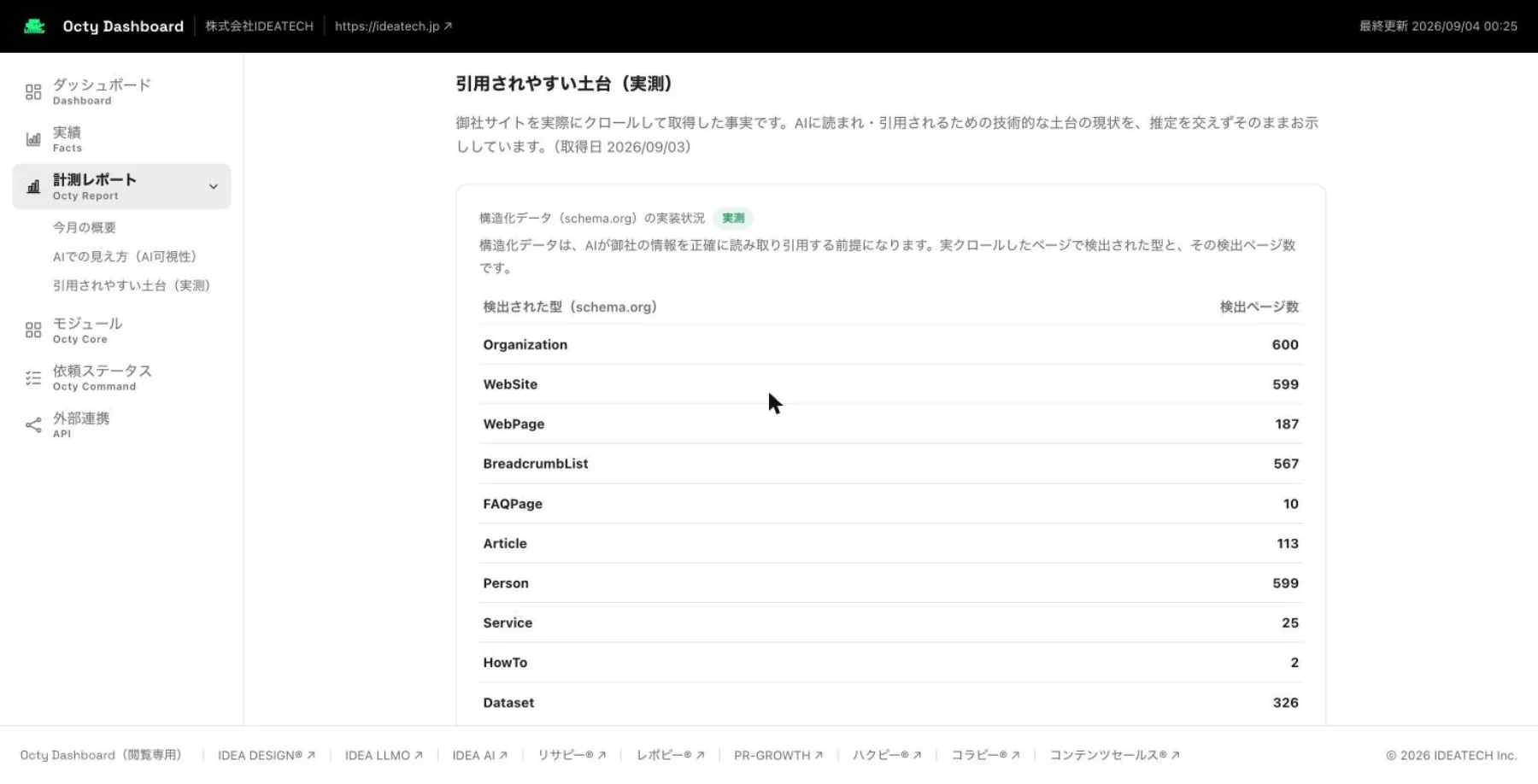
Task: Click the BreadcrumbList count 567
Action: pyautogui.click(x=1286, y=464)
